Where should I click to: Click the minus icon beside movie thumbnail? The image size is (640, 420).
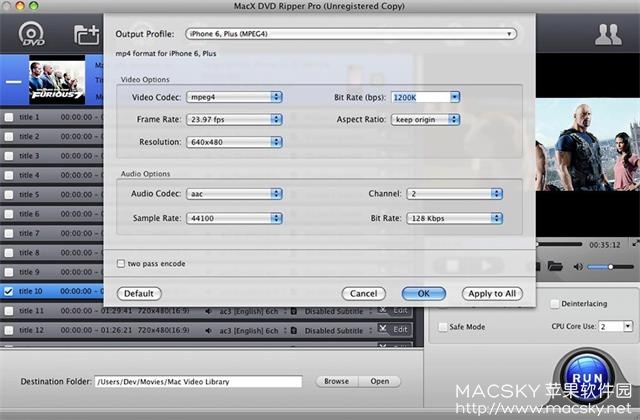coord(13,82)
